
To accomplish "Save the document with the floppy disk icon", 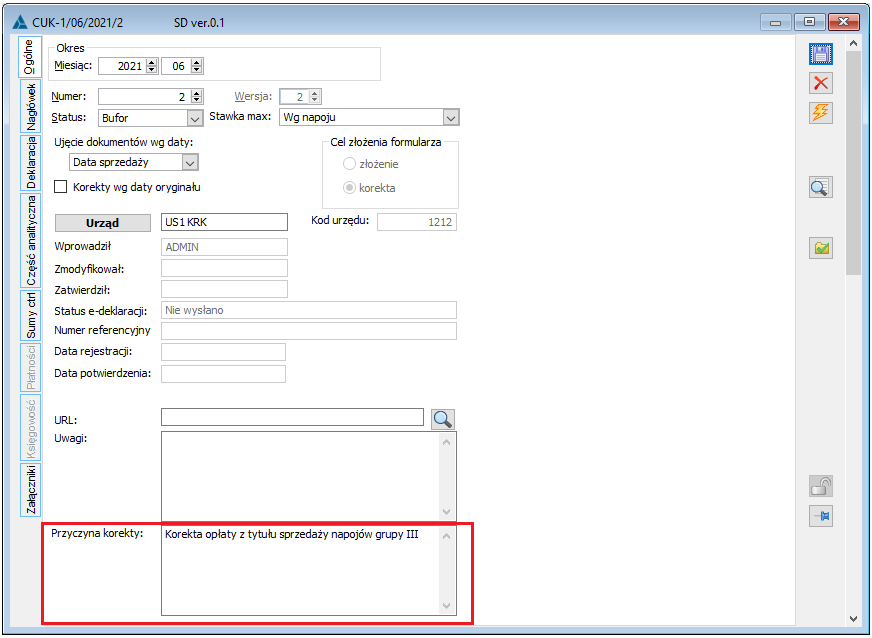I will pos(820,54).
